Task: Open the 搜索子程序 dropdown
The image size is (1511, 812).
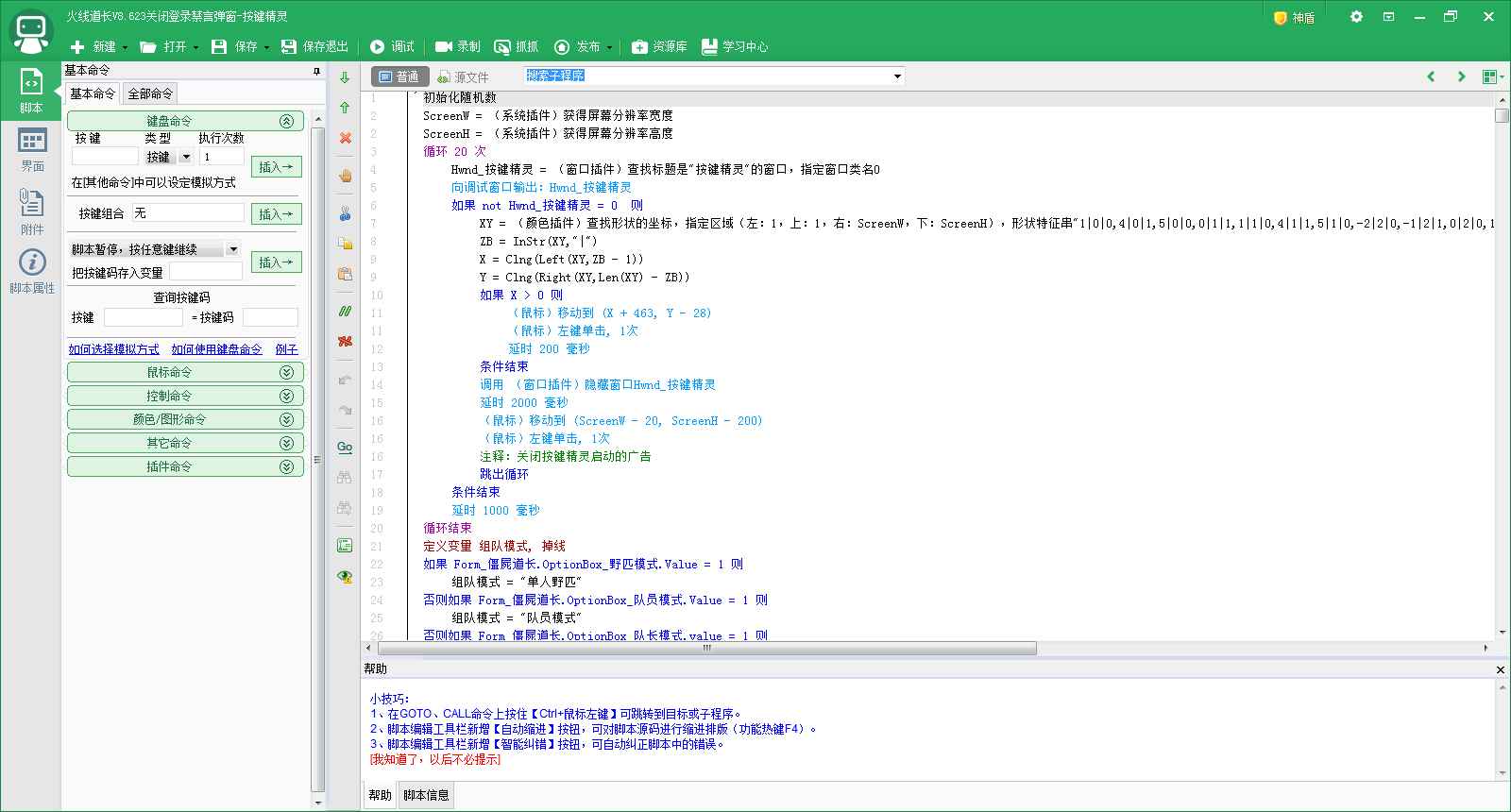Action: (896, 76)
